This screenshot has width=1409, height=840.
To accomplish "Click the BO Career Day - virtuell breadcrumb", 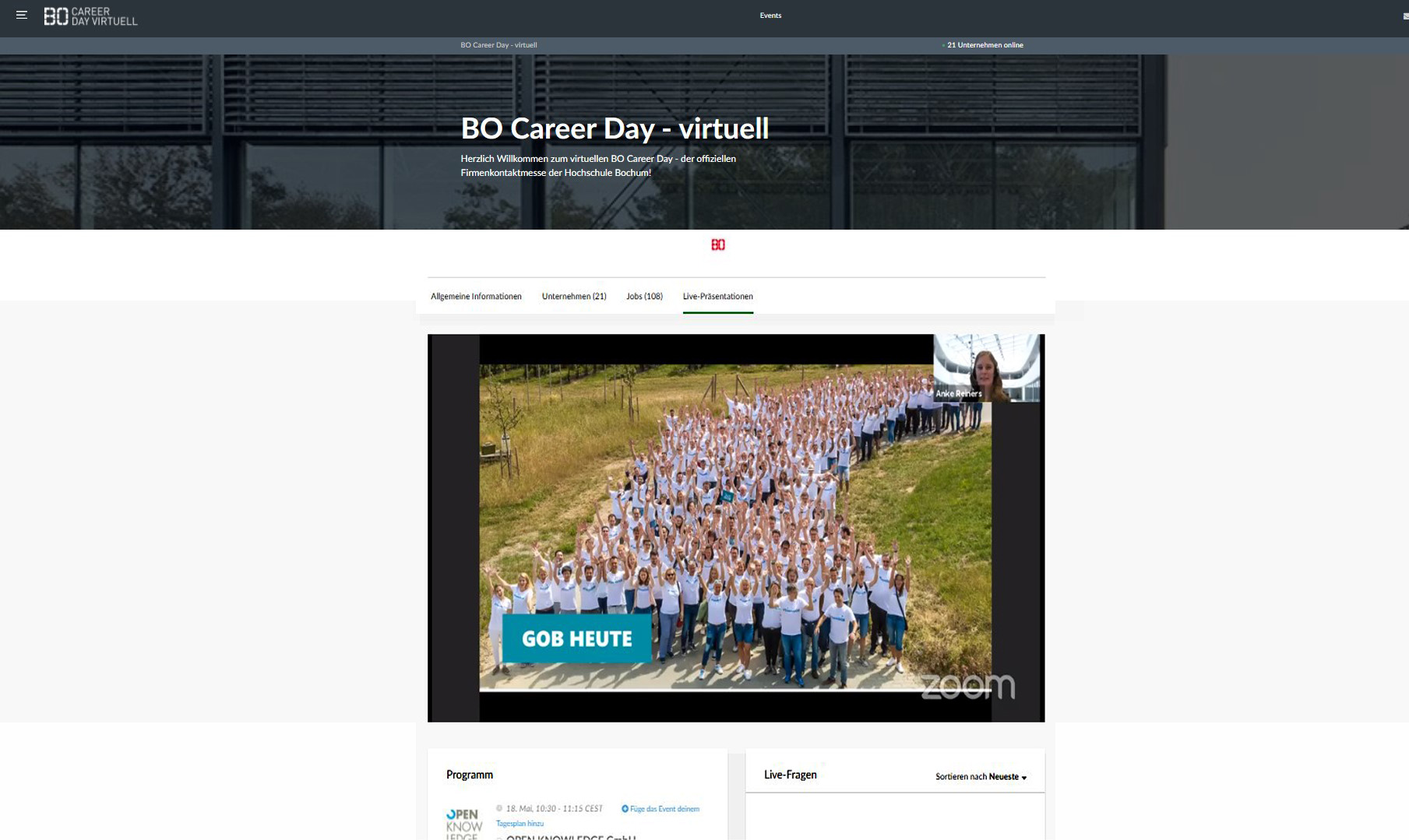I will coord(498,45).
